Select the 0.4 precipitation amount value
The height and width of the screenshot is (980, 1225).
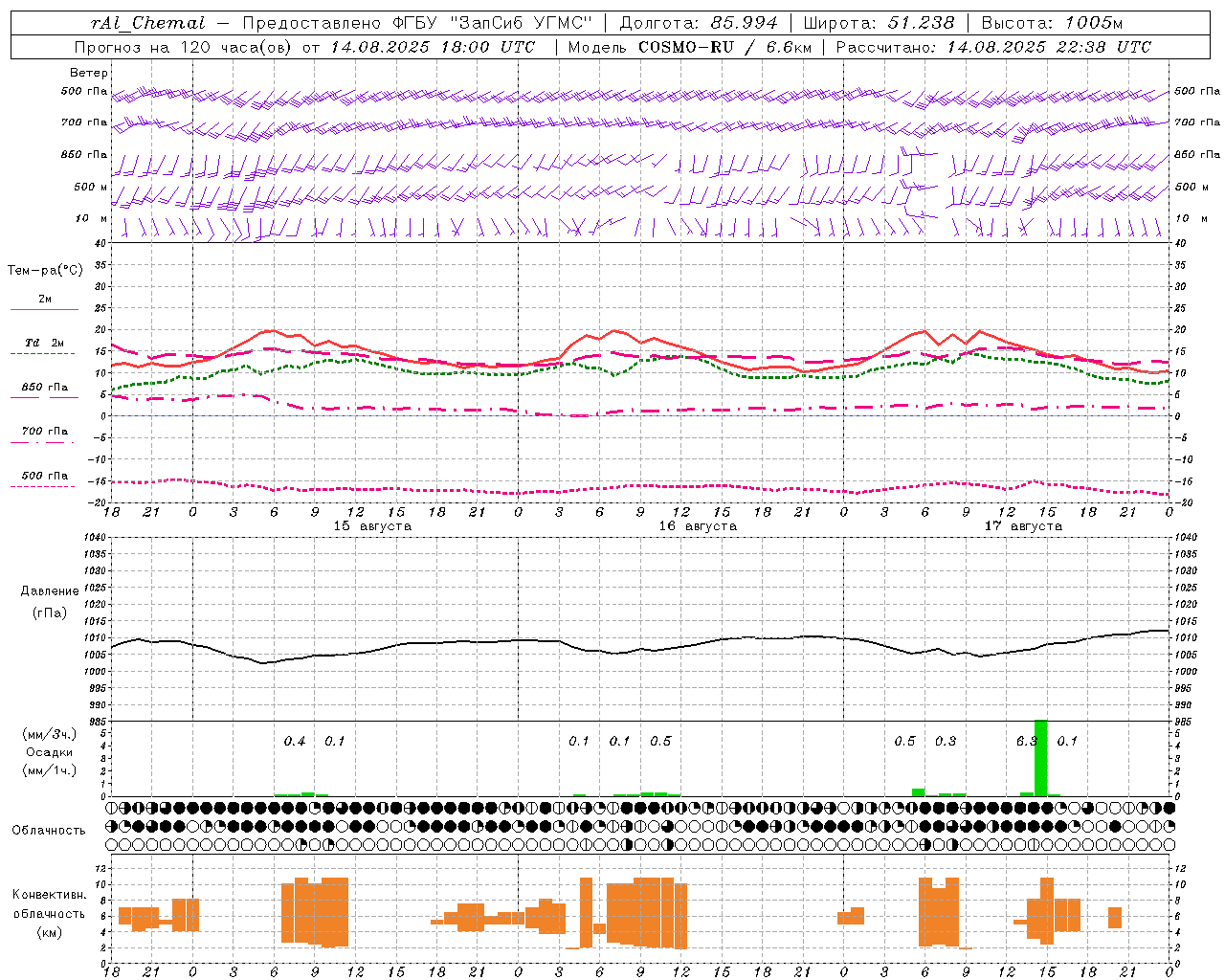pos(295,741)
